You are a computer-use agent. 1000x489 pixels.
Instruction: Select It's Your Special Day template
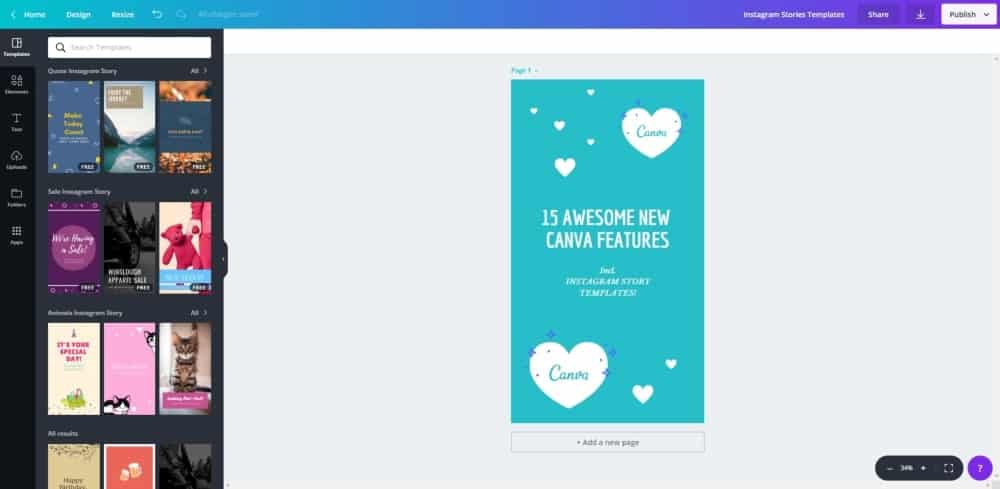[x=74, y=369]
